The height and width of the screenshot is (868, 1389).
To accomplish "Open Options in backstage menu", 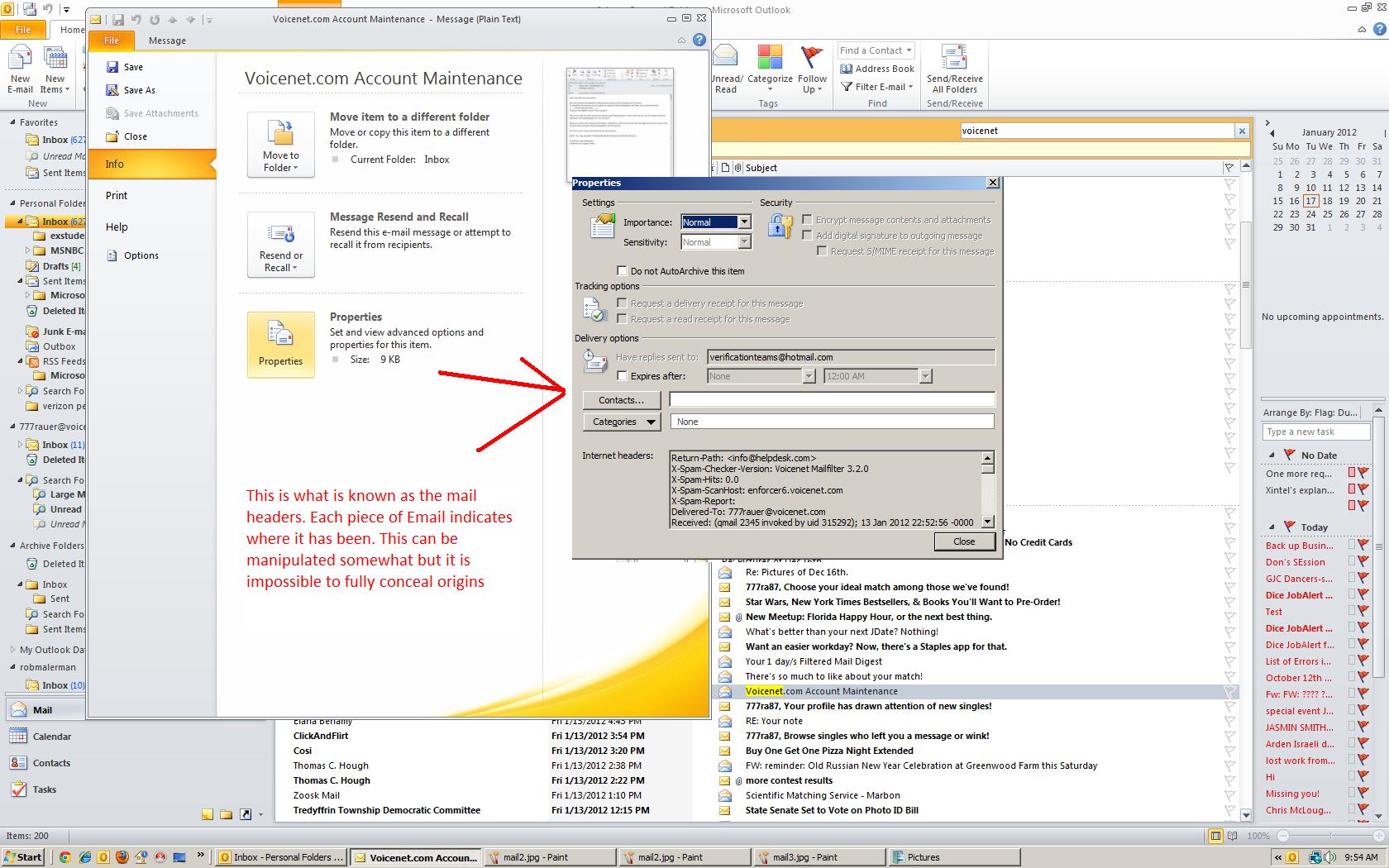I will click(x=132, y=255).
